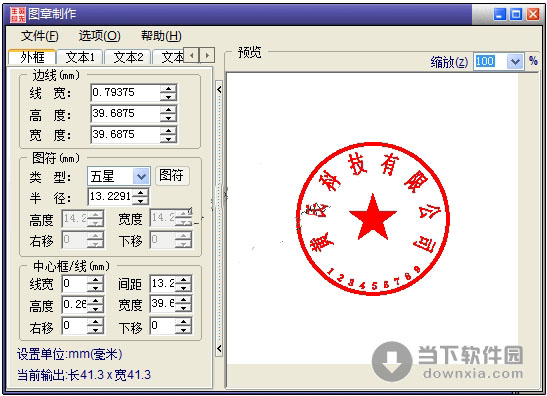Click the 中心框 线宽 input field
The image size is (547, 396).
(74, 284)
